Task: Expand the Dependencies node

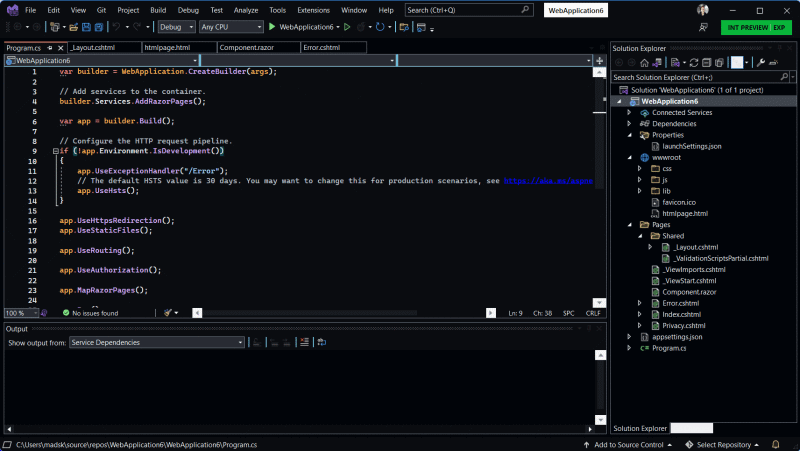Action: click(629, 124)
